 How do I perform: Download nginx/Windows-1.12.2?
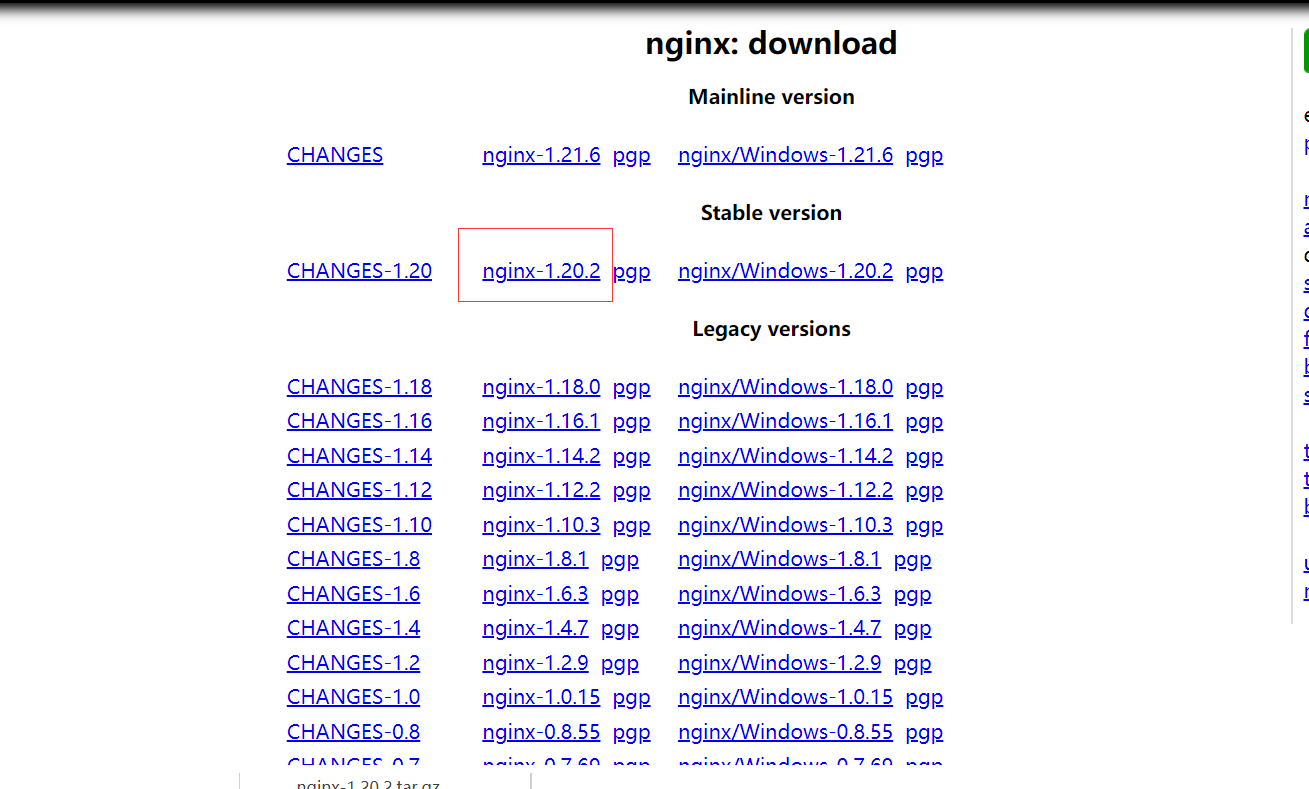pos(785,490)
